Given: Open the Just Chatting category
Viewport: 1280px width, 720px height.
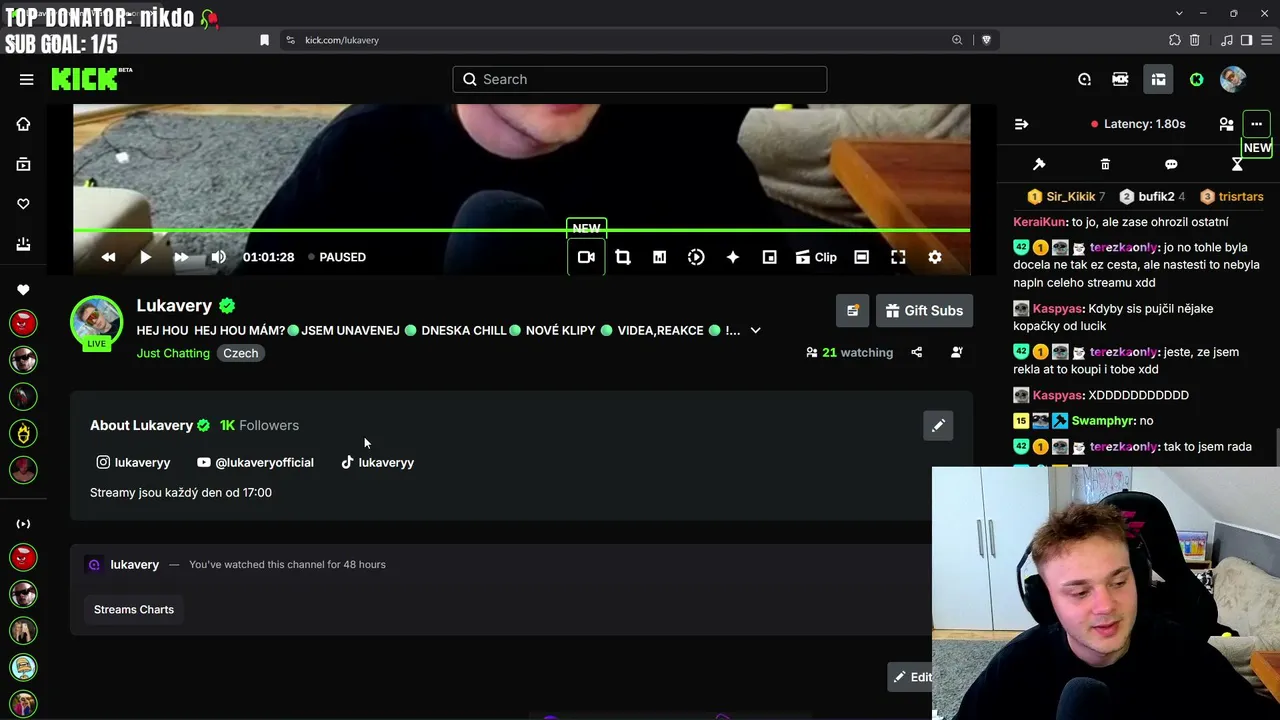Looking at the screenshot, I should click(x=173, y=353).
